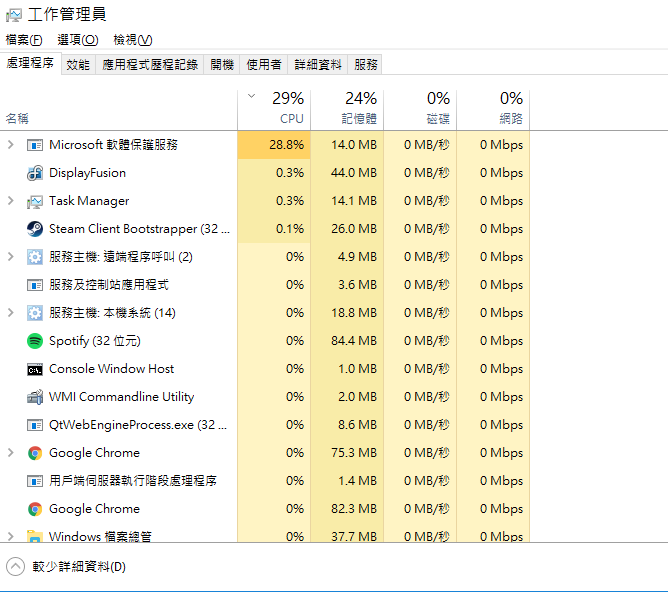
Task: Open the 檔案(F) menu
Action: coord(24,40)
